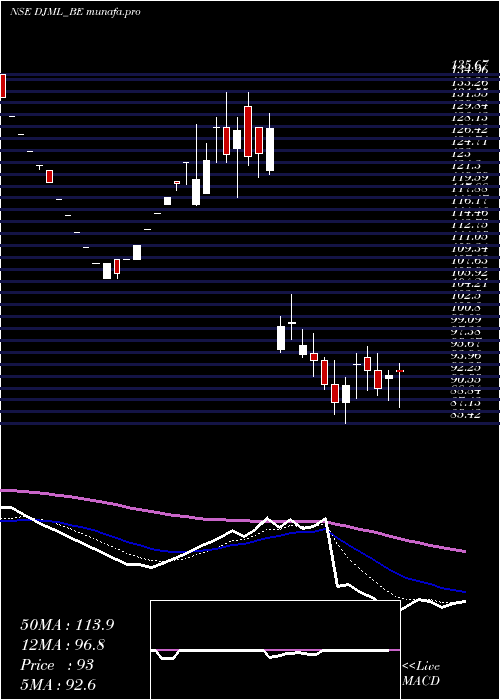Click the <<Live MACD label
Viewport: 500px width, 700px height.
tap(421, 673)
